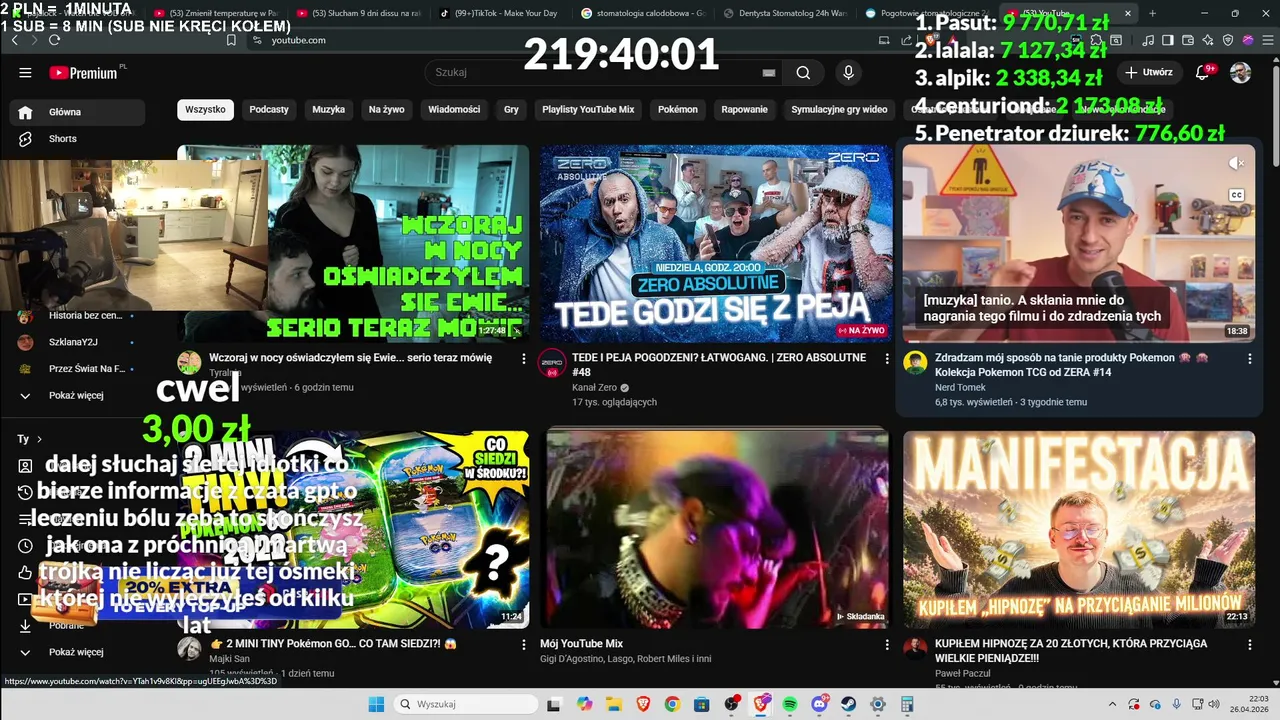Open Discord from the taskbar
Image resolution: width=1280 pixels, height=720 pixels.
pos(820,704)
